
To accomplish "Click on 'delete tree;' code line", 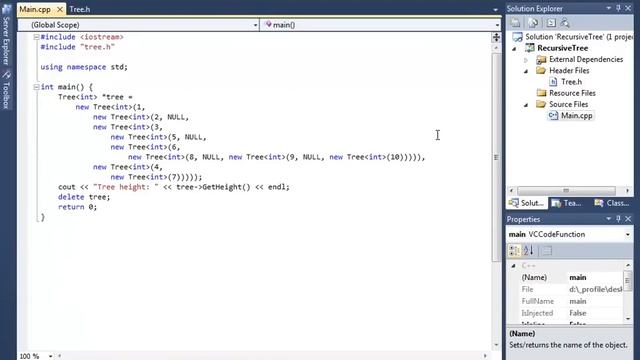I will click(84, 197).
